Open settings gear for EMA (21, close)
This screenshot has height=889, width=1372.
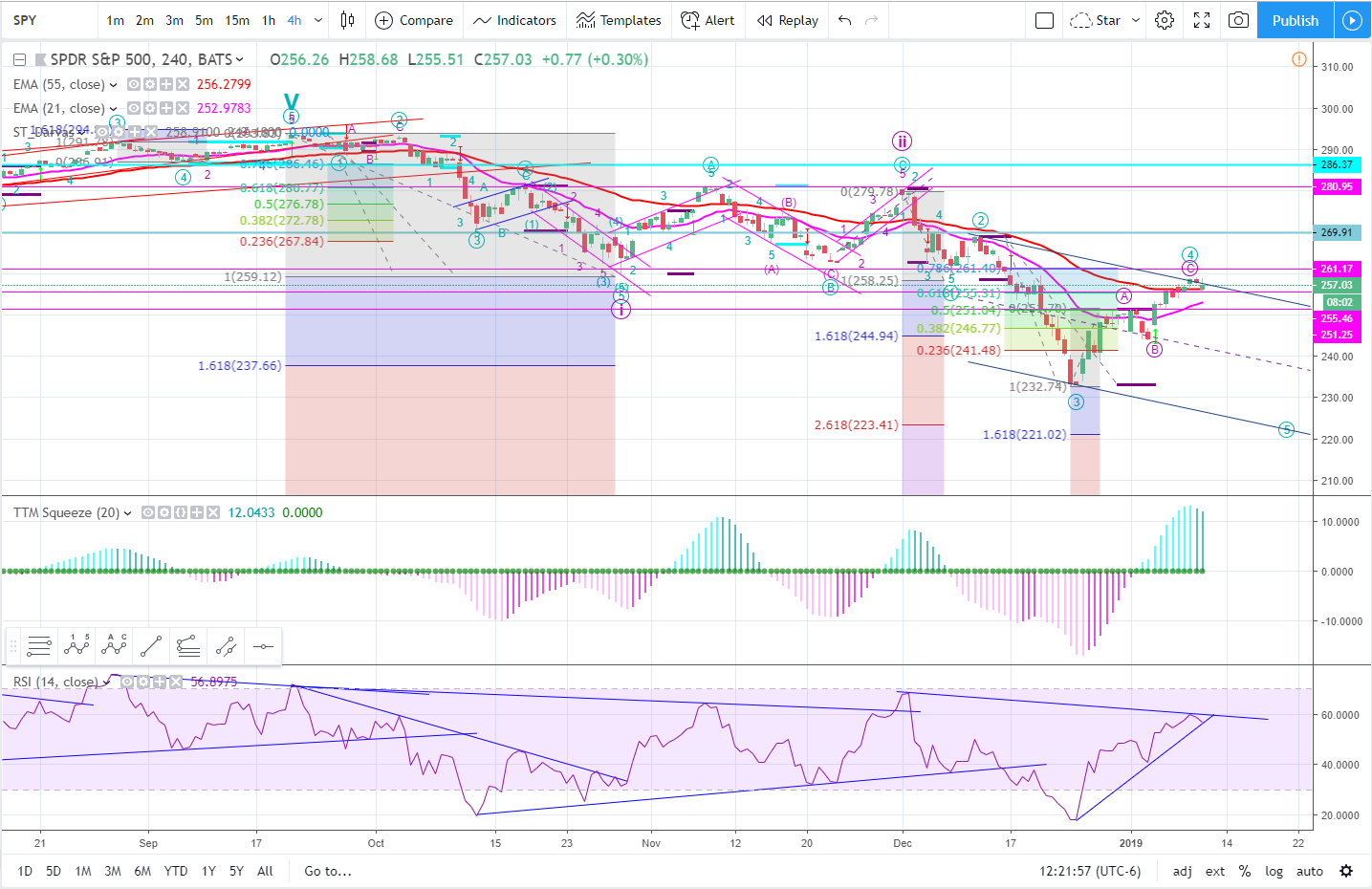click(x=150, y=108)
